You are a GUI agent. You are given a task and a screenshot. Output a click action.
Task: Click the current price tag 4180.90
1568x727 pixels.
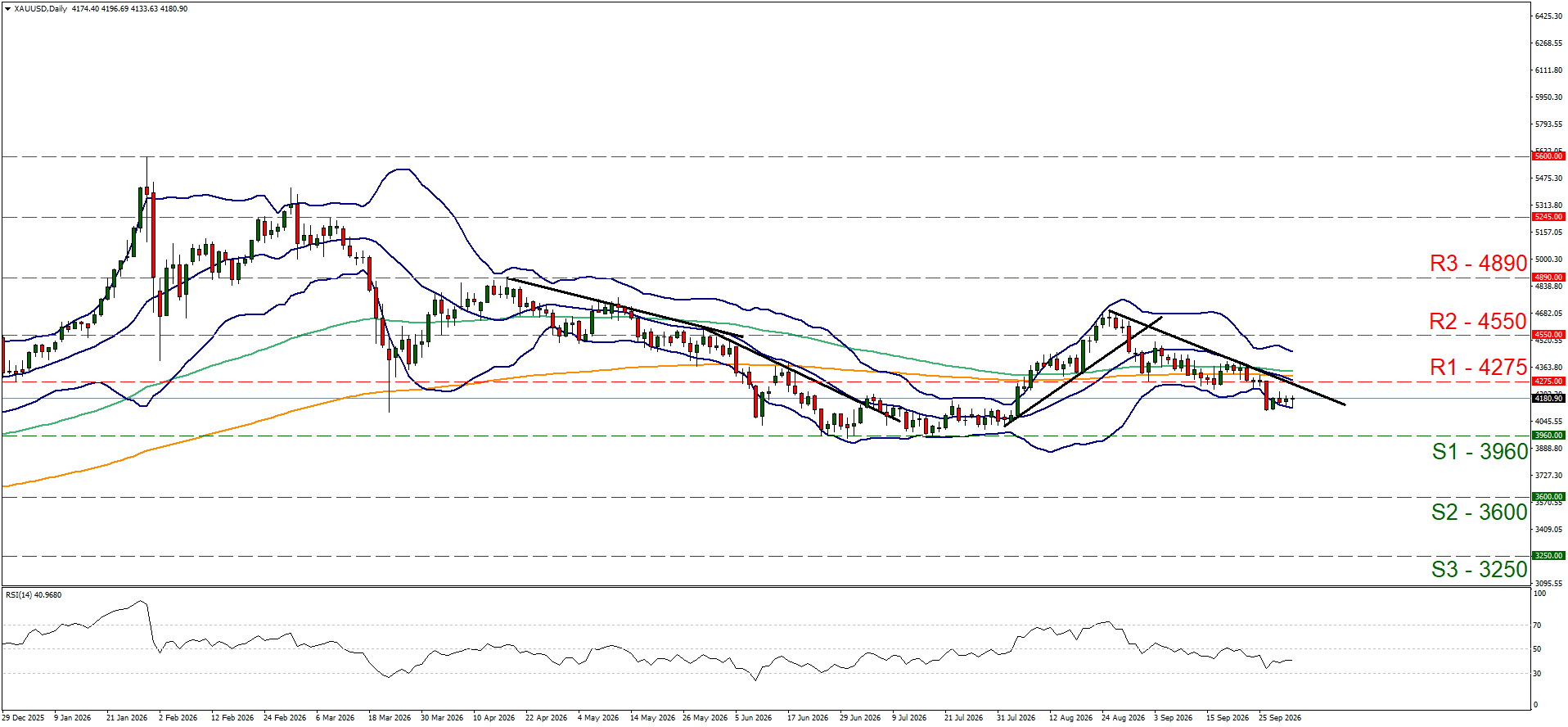[x=1548, y=399]
